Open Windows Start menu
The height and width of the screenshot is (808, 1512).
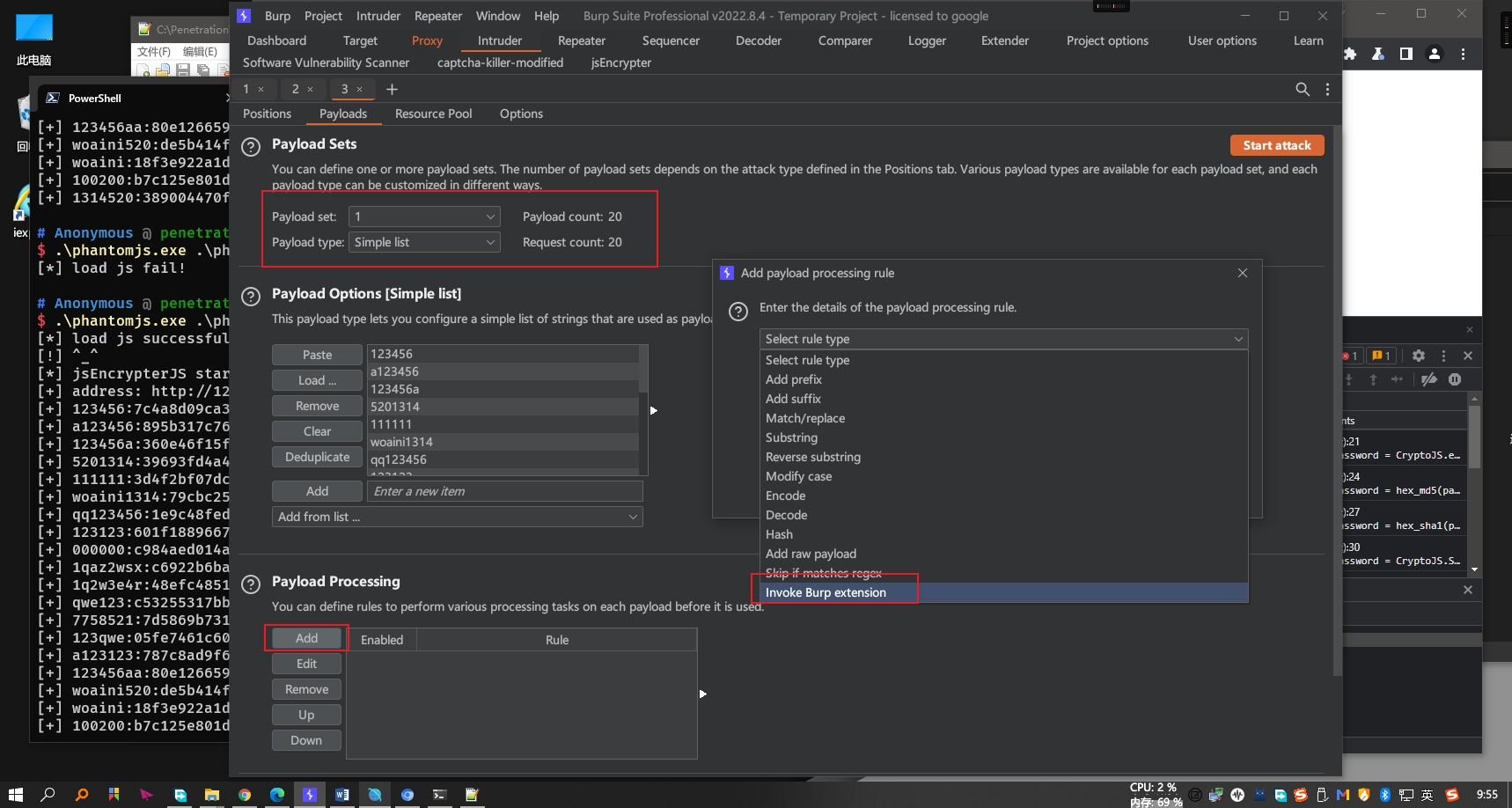(16, 794)
